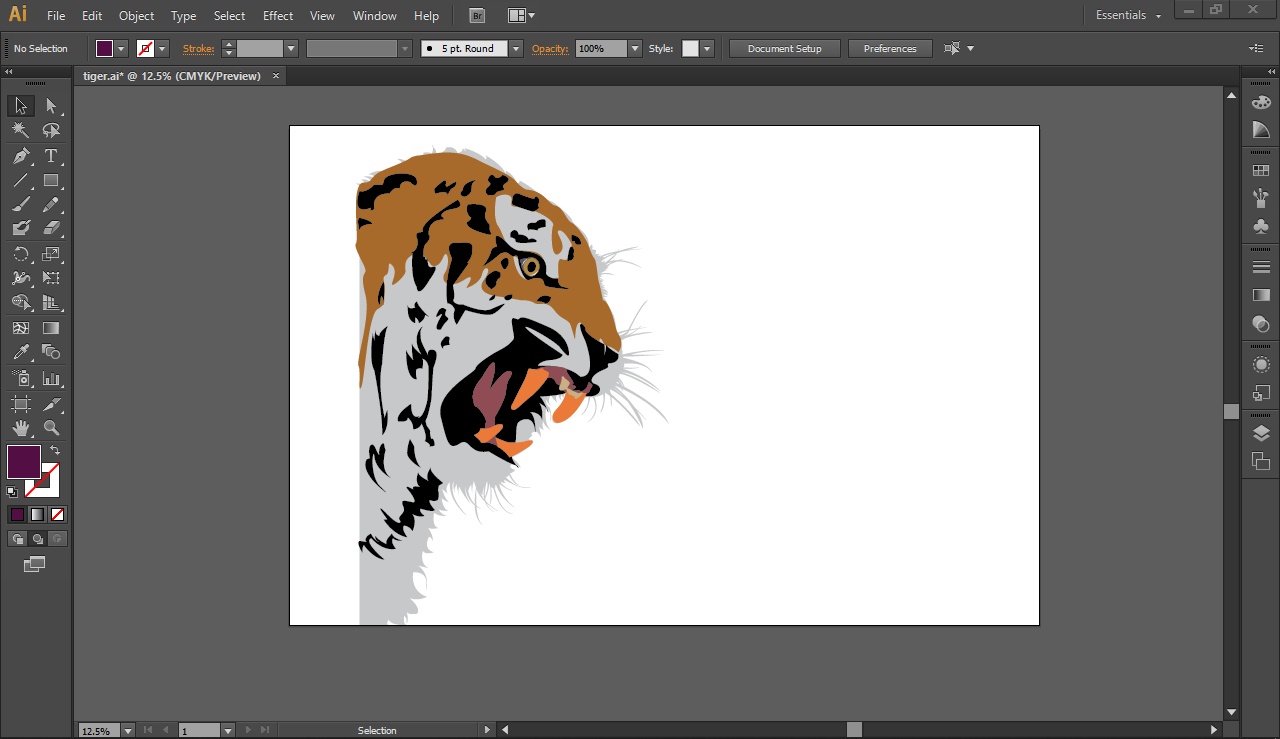Select the Eyedropper tool
Screen dimensions: 1280x739
pyautogui.click(x=21, y=352)
